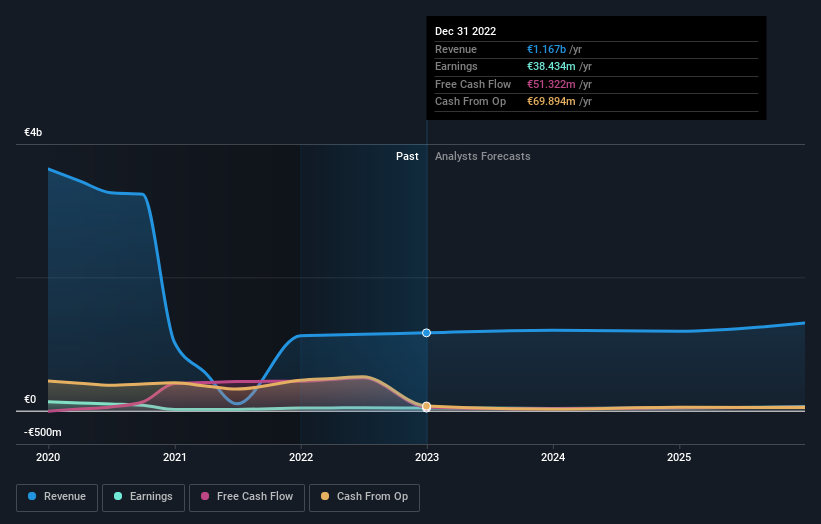Click the Earnings row label in tooltip

coord(457,66)
